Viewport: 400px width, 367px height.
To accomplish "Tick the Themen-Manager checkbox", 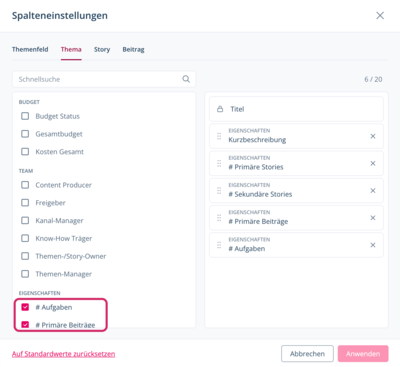I will (x=25, y=274).
